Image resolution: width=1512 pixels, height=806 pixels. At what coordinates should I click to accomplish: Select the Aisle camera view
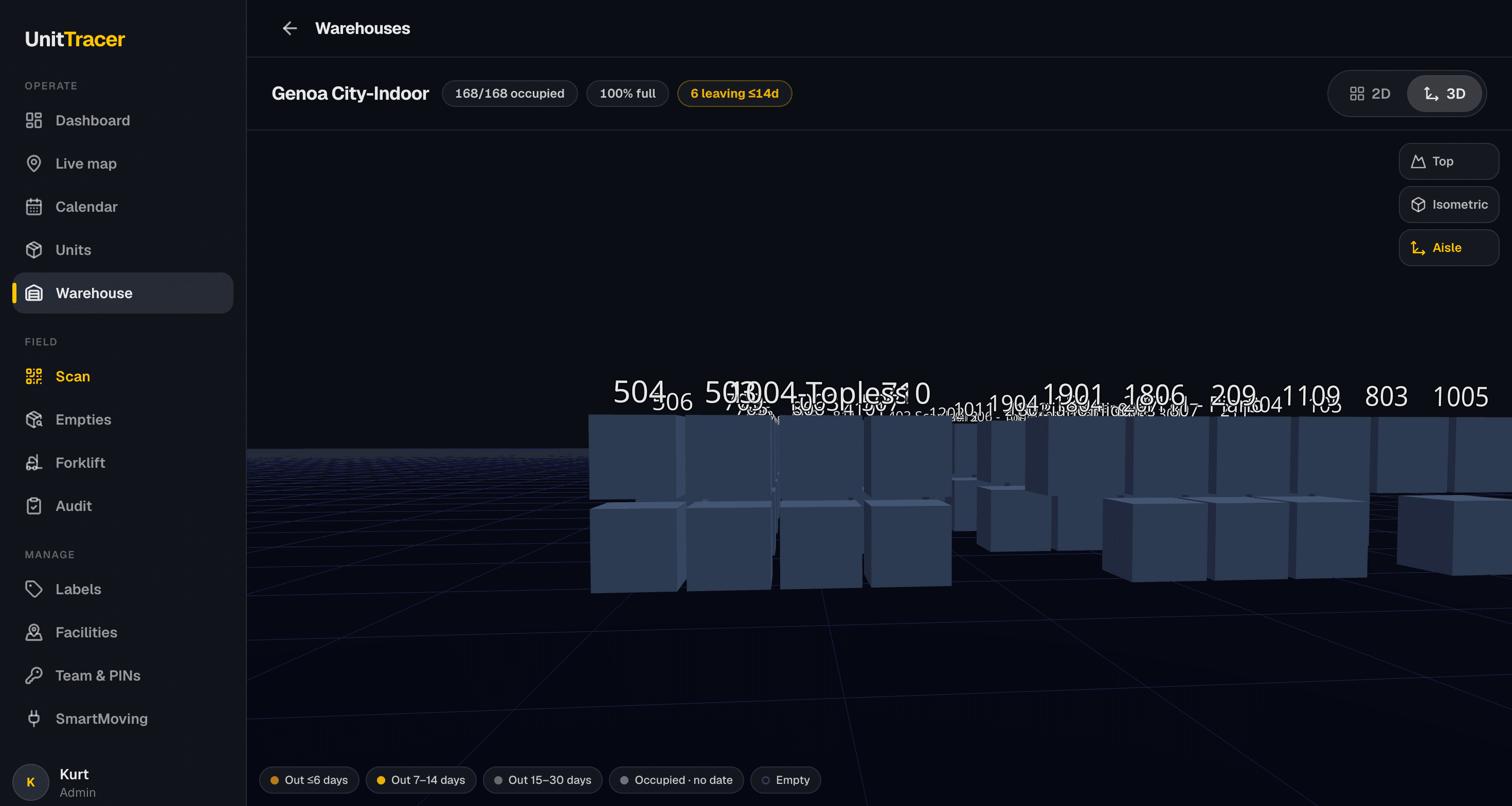[x=1449, y=248]
